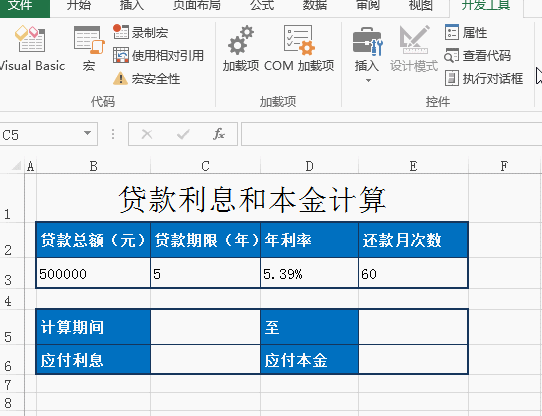542x416 pixels.
Task: Toggle 使用相对引用 relative references
Action: pos(158,55)
